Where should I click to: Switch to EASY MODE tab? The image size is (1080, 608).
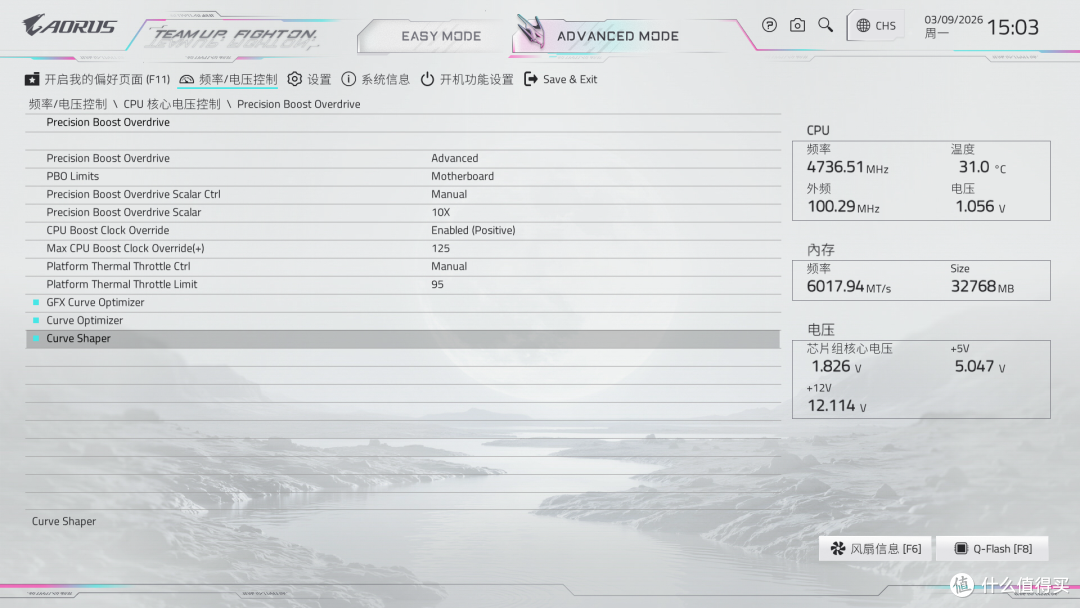click(x=441, y=36)
